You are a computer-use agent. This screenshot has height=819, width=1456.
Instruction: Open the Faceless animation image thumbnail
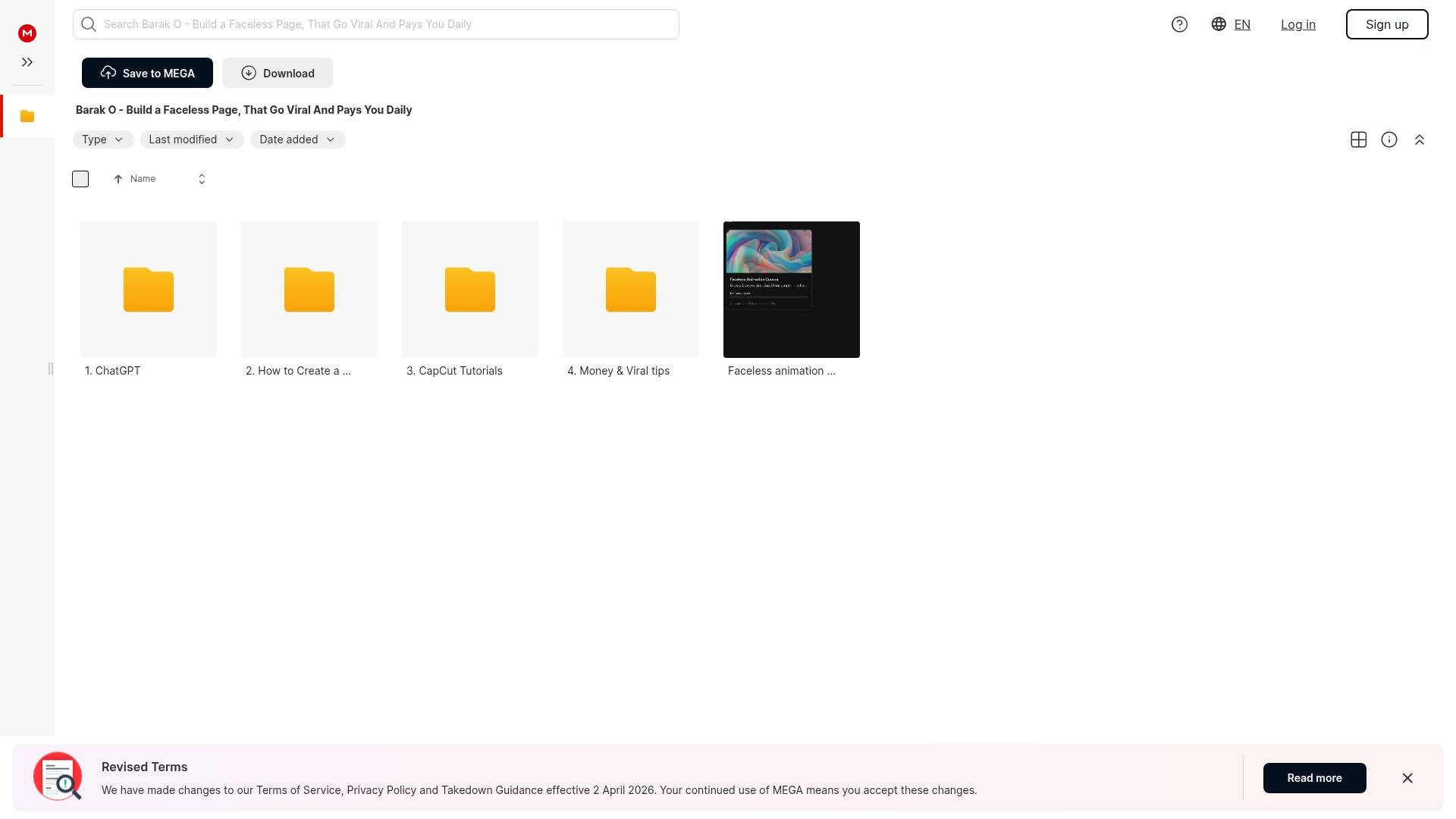pyautogui.click(x=791, y=290)
